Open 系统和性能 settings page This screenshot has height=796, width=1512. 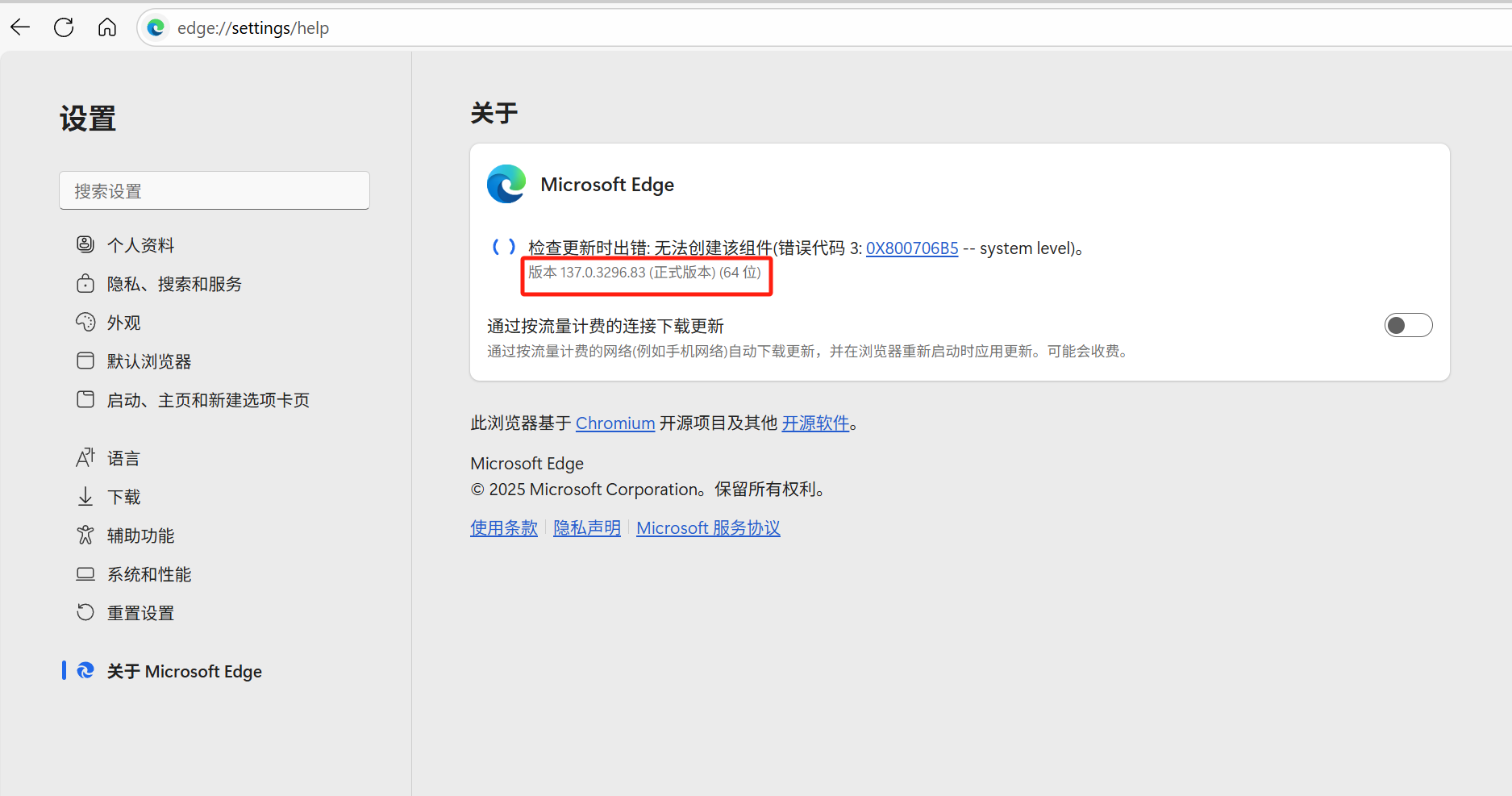click(149, 574)
